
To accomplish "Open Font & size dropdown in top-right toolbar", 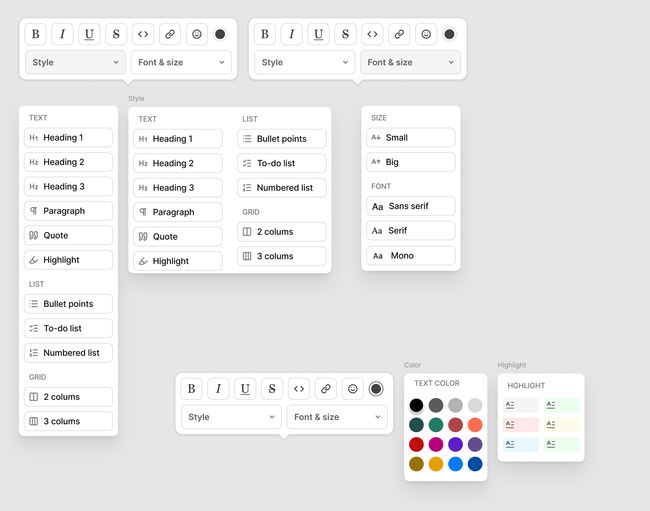I will (411, 62).
